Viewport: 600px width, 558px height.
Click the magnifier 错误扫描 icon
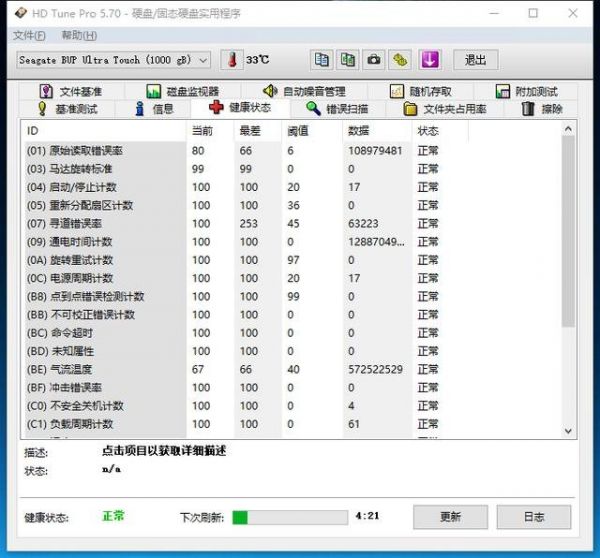point(313,109)
